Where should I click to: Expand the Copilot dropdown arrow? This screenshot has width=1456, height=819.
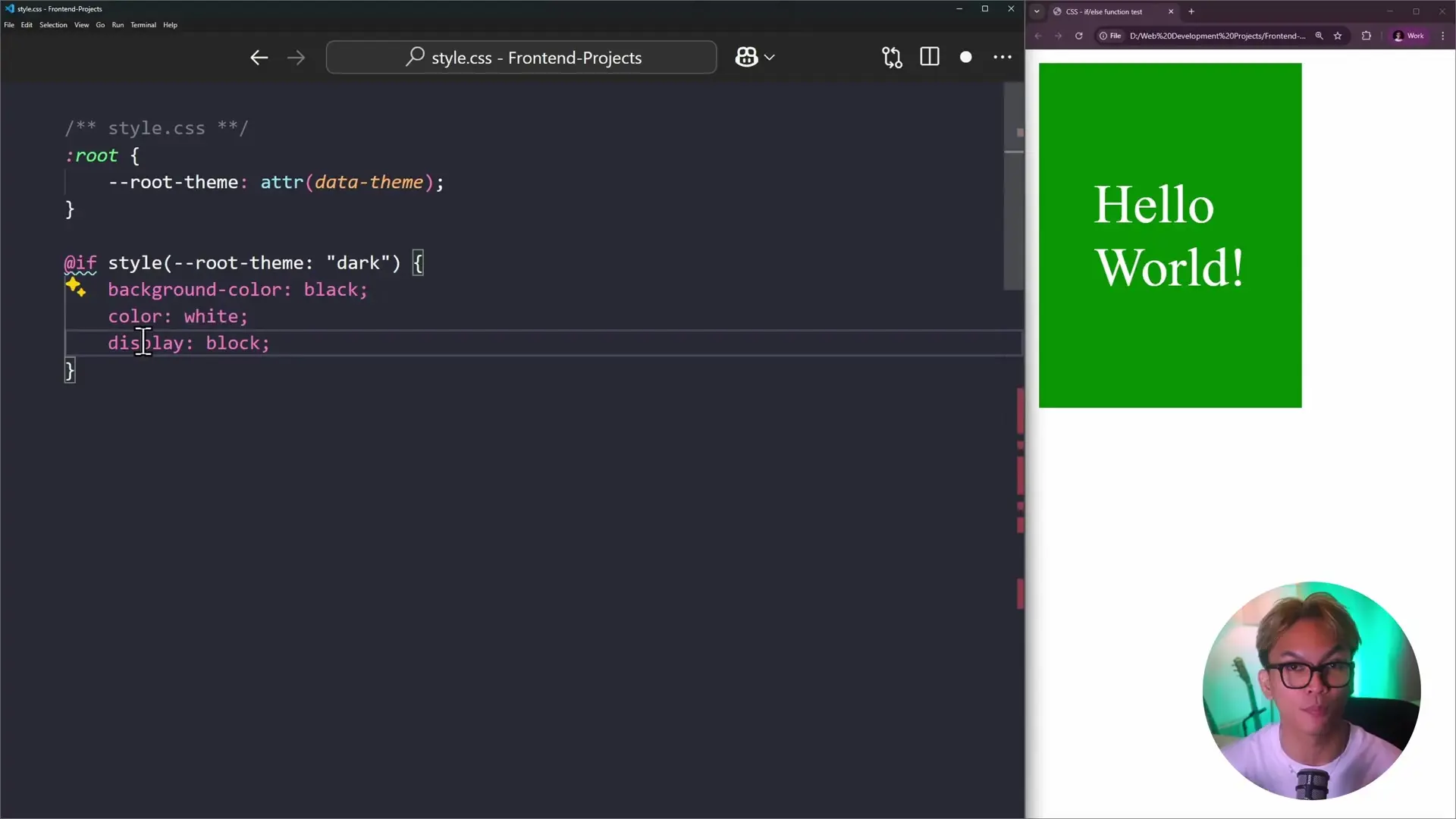point(770,58)
